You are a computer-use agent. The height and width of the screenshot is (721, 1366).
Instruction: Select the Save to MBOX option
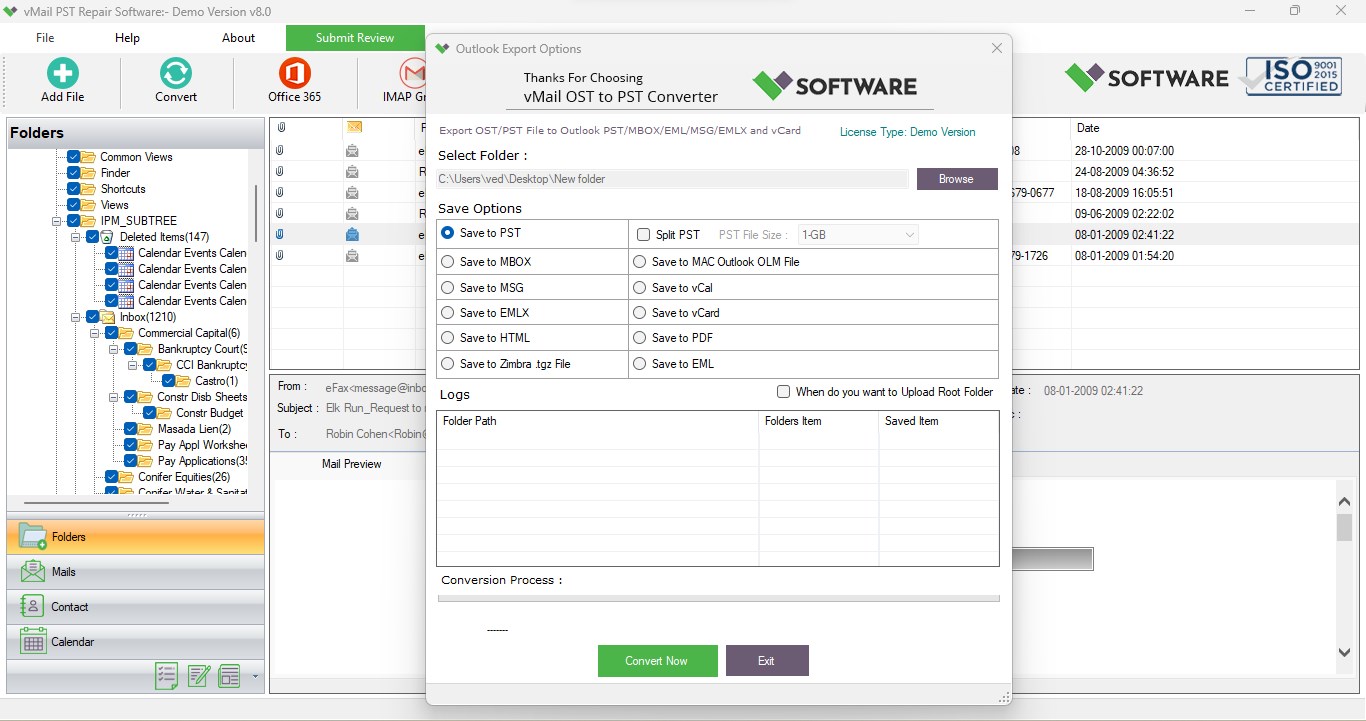click(x=448, y=262)
